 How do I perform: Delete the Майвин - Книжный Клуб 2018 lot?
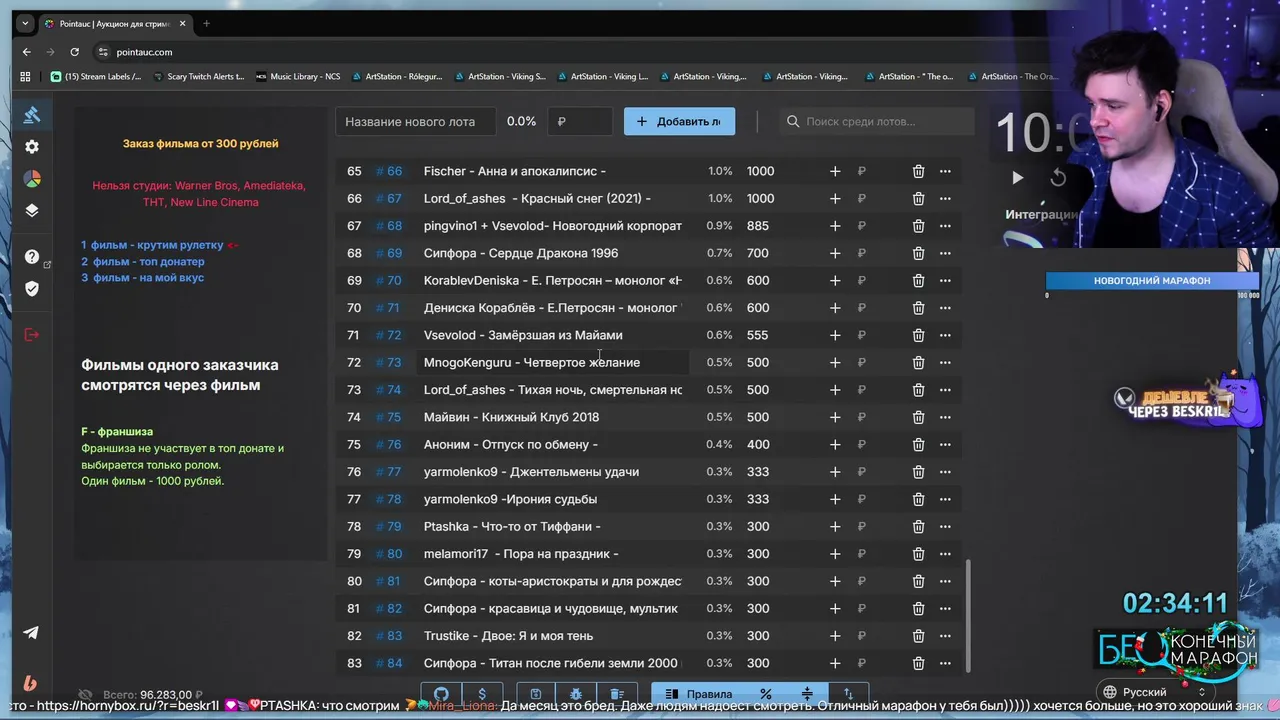coord(918,417)
